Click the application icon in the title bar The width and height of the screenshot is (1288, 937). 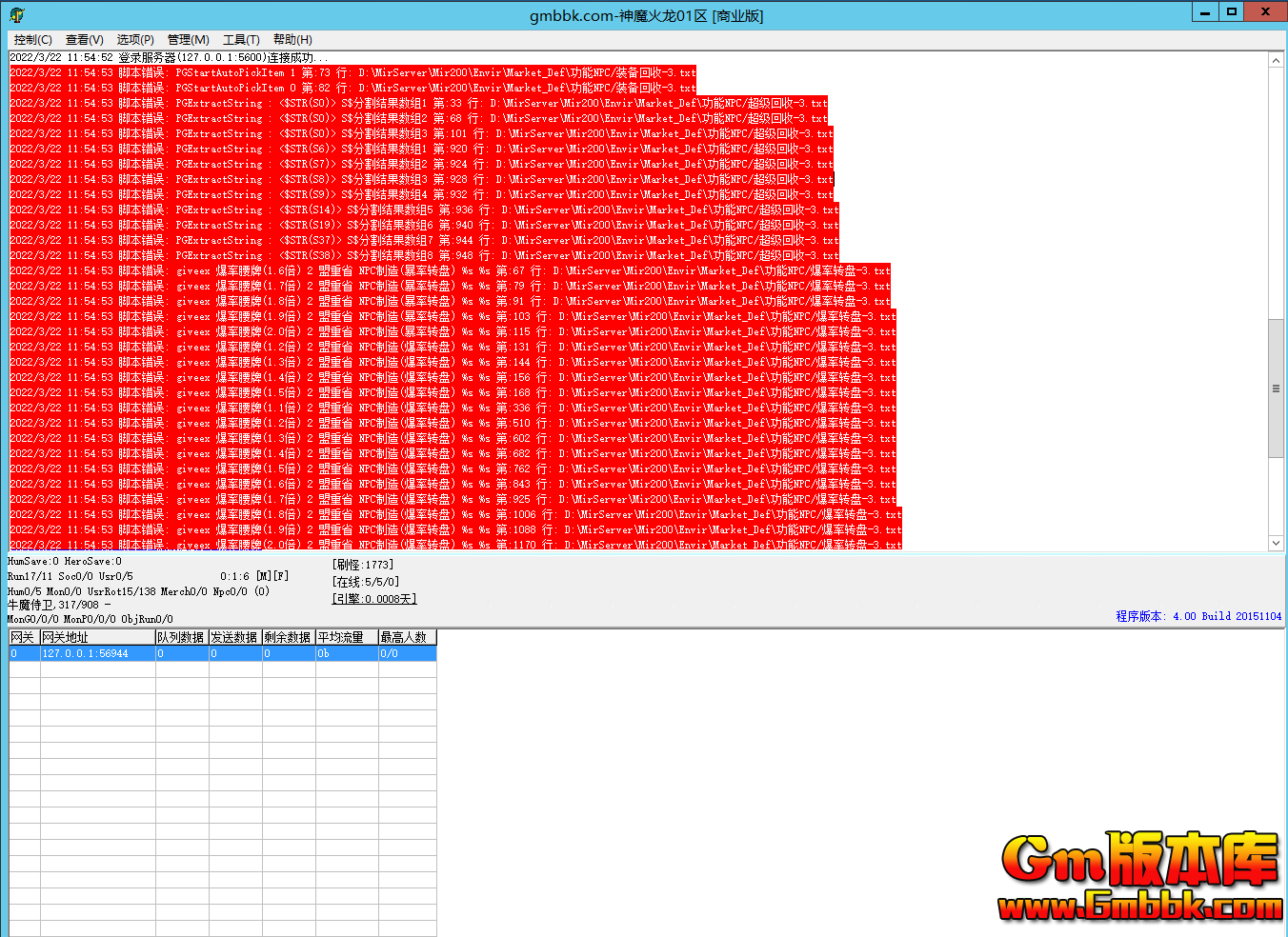point(17,15)
